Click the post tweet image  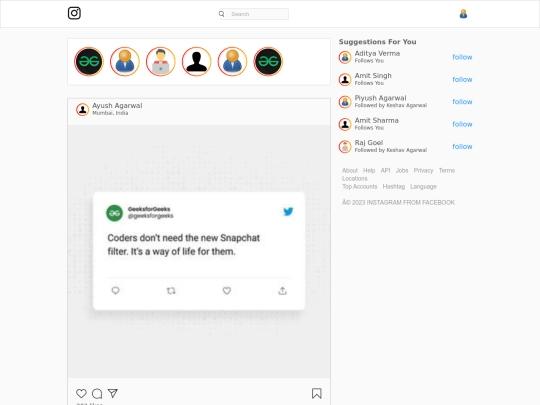click(199, 251)
